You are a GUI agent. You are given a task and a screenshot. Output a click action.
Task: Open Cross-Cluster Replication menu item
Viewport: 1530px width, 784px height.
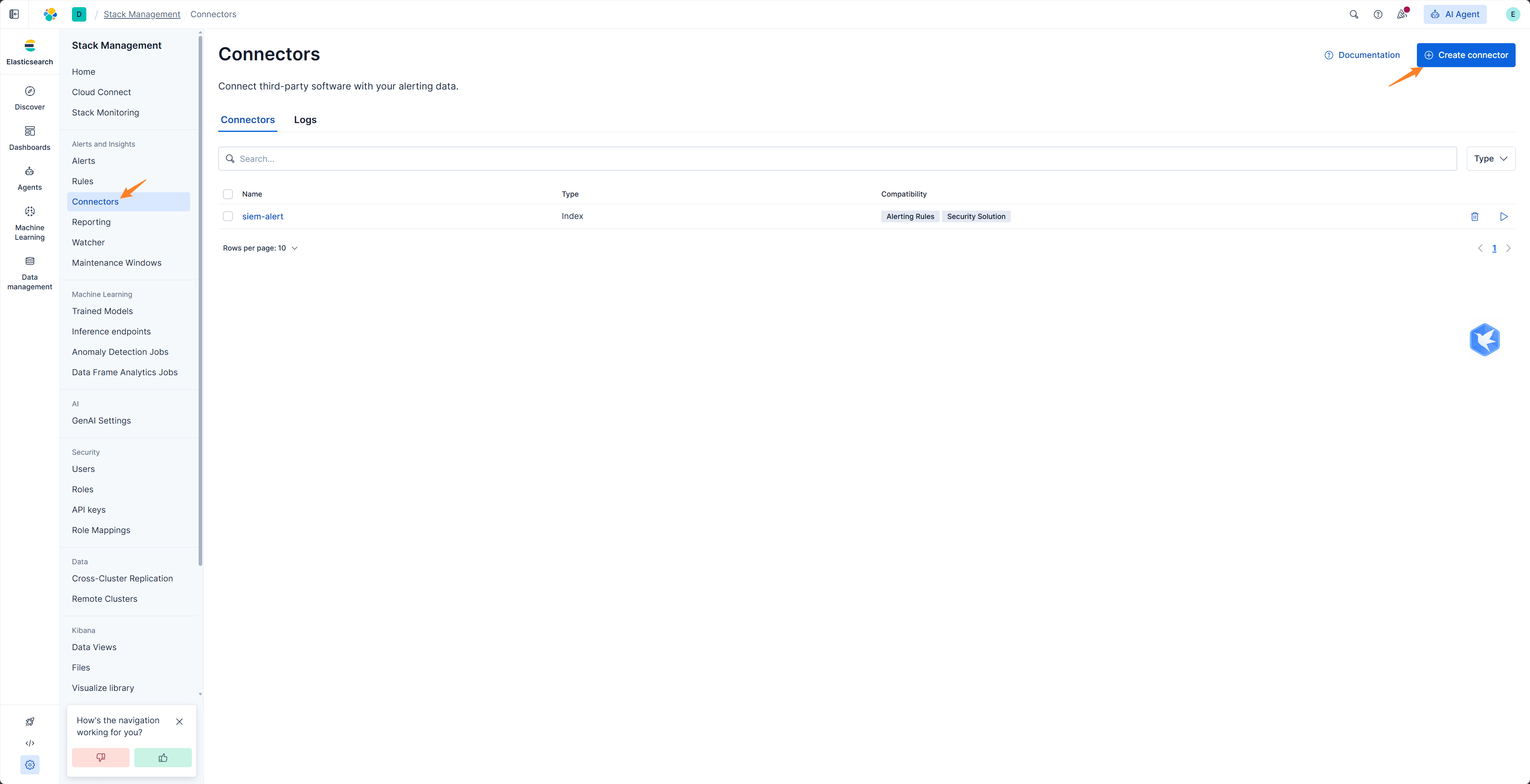(122, 579)
